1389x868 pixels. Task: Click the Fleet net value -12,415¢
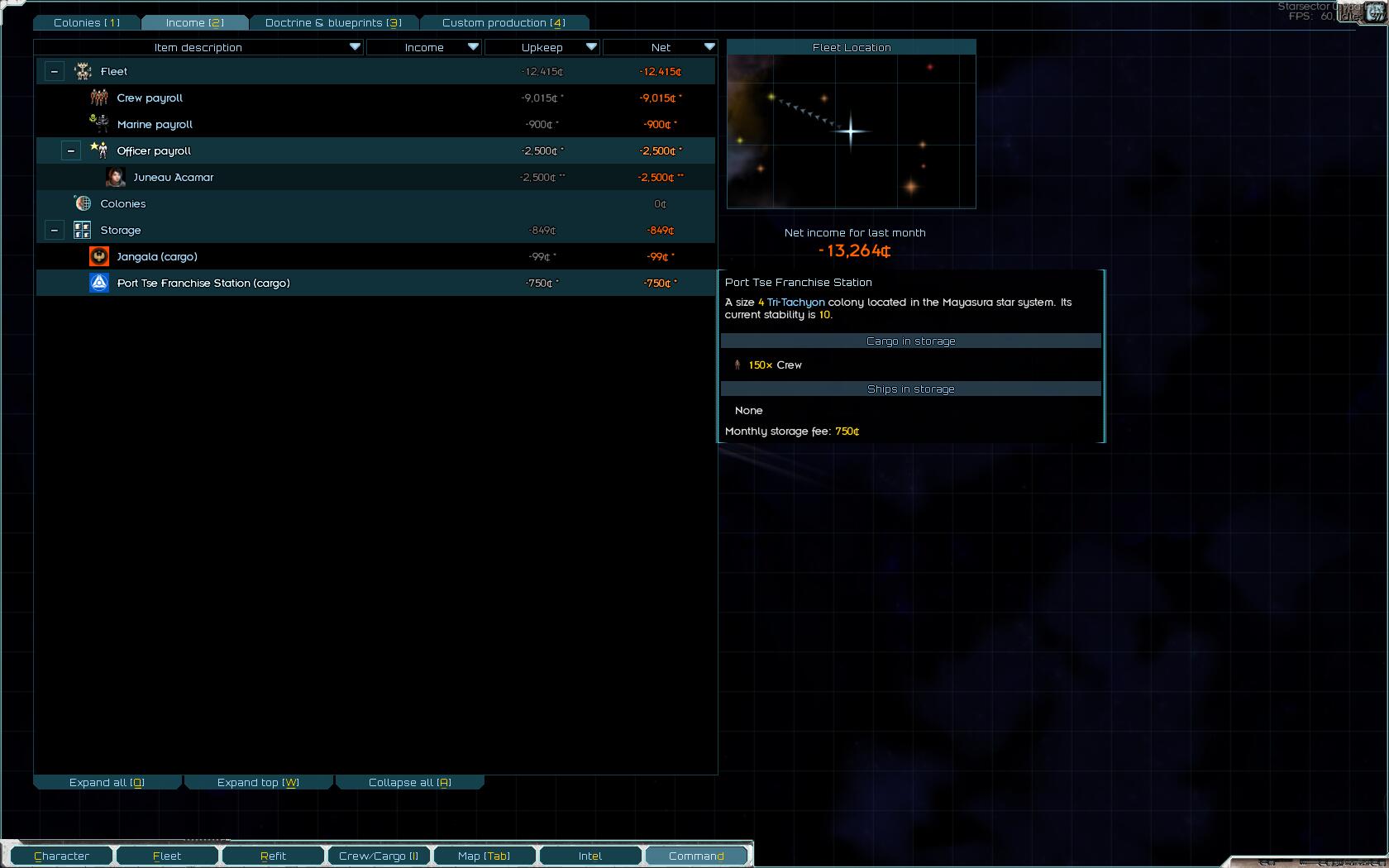(660, 72)
